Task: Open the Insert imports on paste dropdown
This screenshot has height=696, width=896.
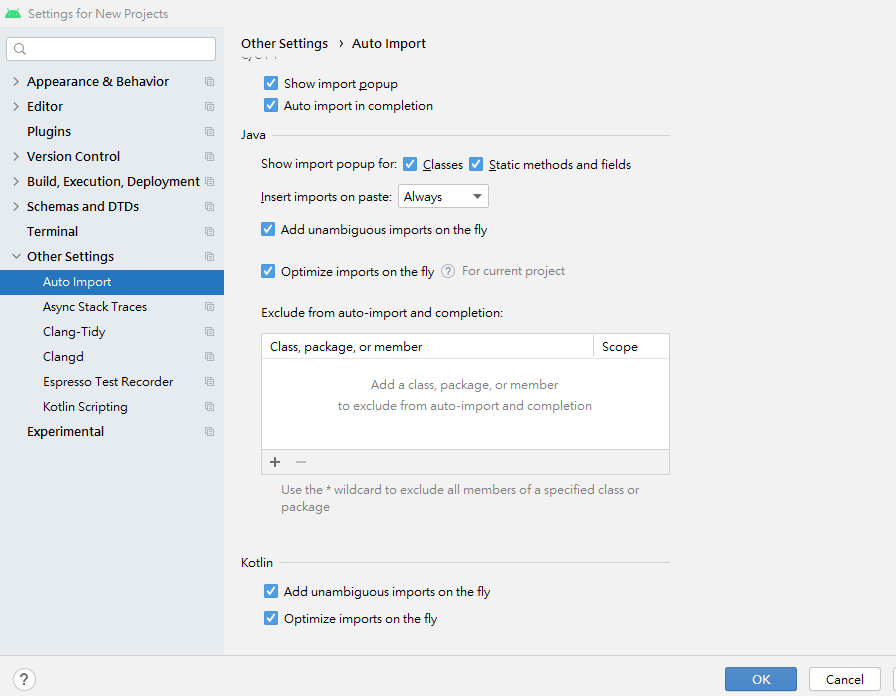Action: (x=443, y=197)
